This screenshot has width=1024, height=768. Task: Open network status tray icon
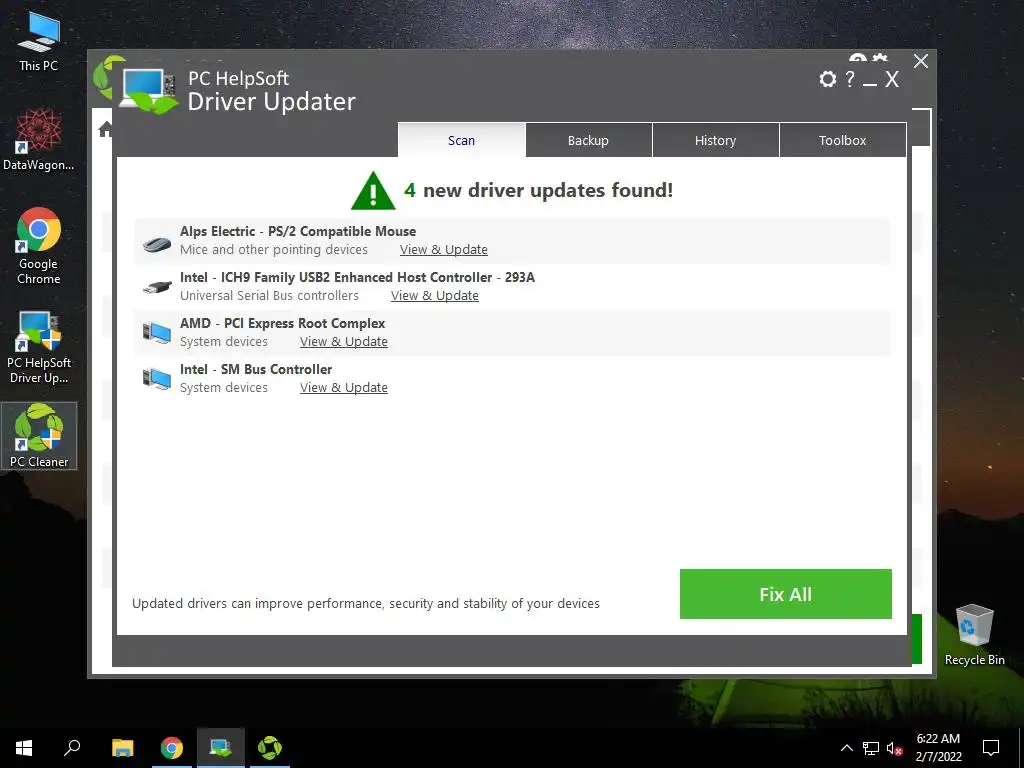pos(871,748)
